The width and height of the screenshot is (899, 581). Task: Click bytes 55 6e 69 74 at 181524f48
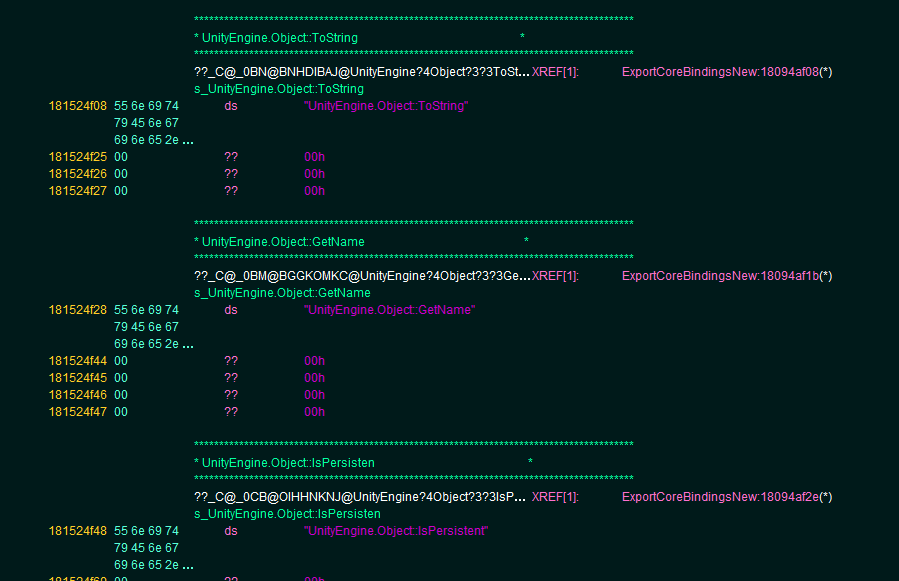tap(146, 531)
